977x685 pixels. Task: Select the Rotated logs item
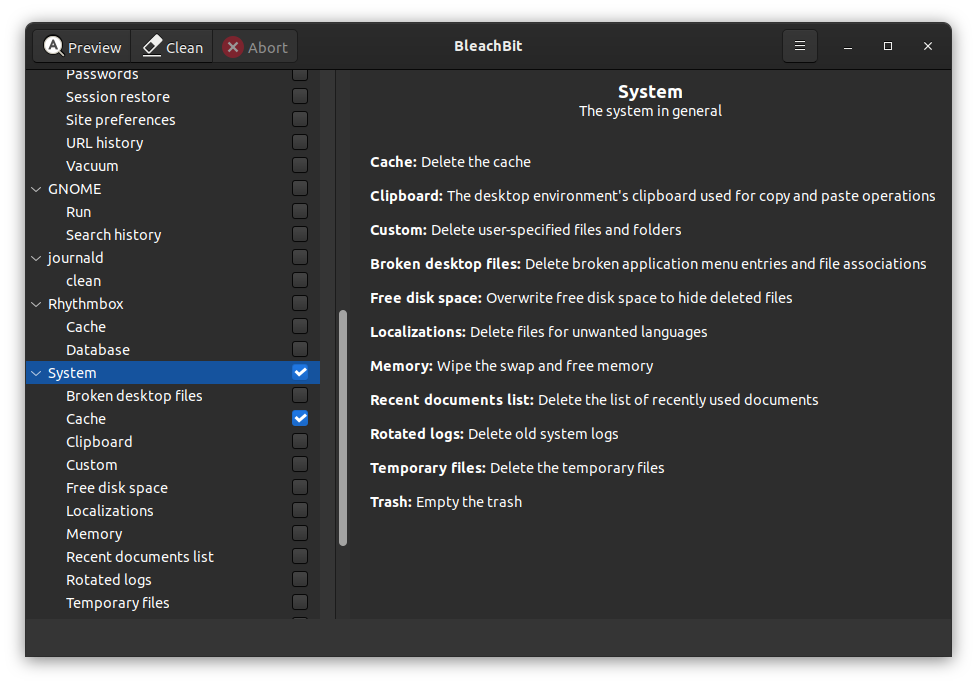click(x=109, y=580)
